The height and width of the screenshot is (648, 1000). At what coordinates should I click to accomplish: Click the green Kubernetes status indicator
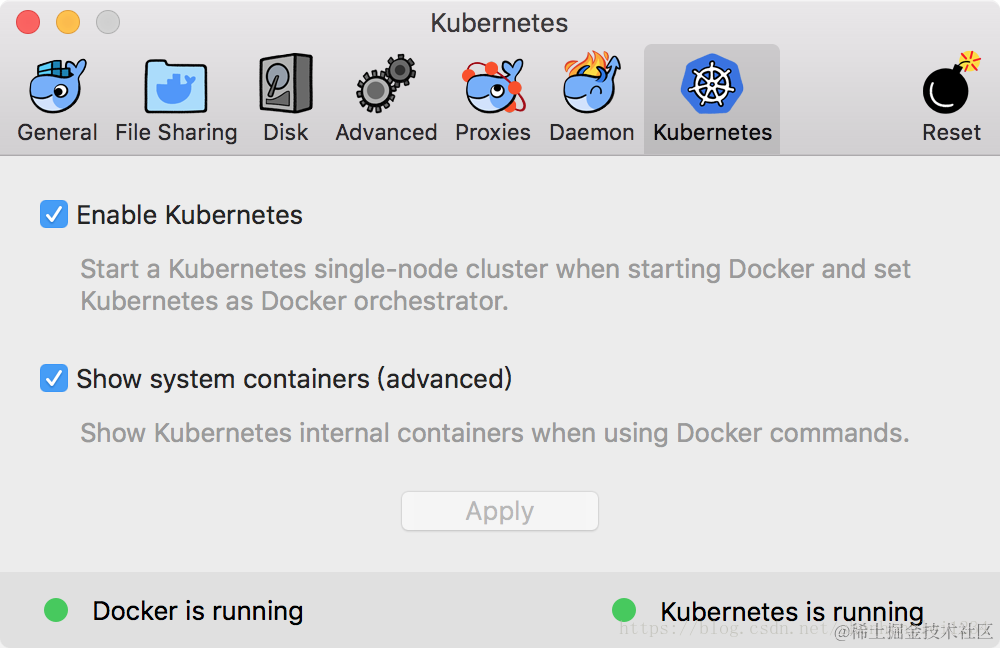click(624, 610)
